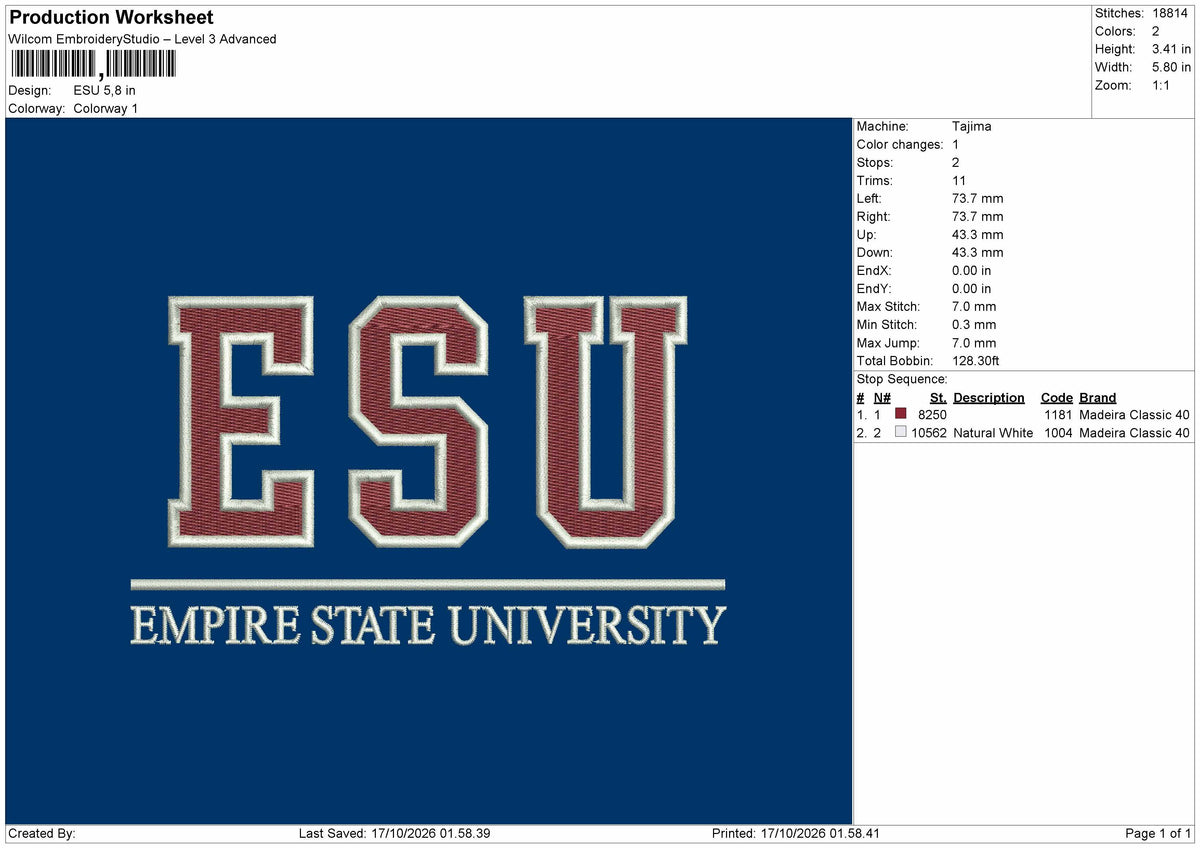Click thread code 1004

click(x=1058, y=433)
